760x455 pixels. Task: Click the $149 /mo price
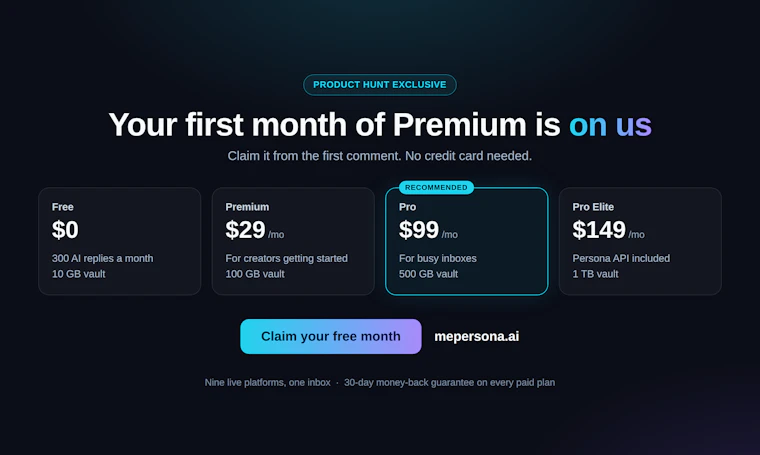point(608,230)
